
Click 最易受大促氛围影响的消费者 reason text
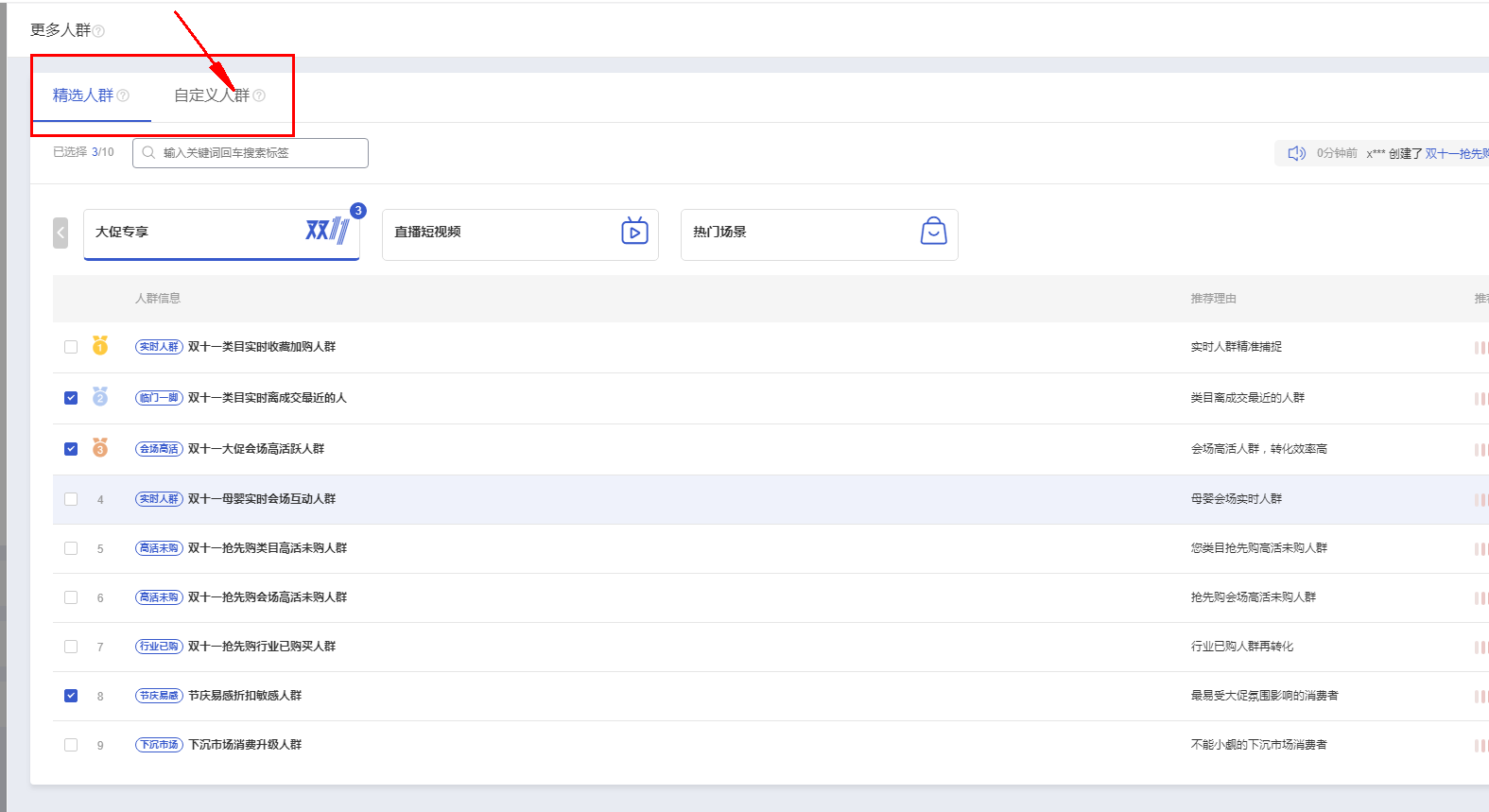pyautogui.click(x=1265, y=696)
